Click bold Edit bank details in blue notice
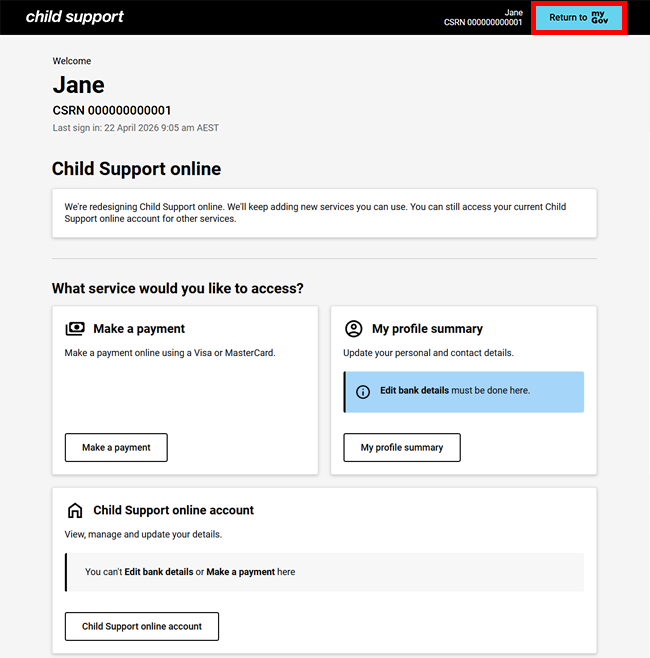 414,390
